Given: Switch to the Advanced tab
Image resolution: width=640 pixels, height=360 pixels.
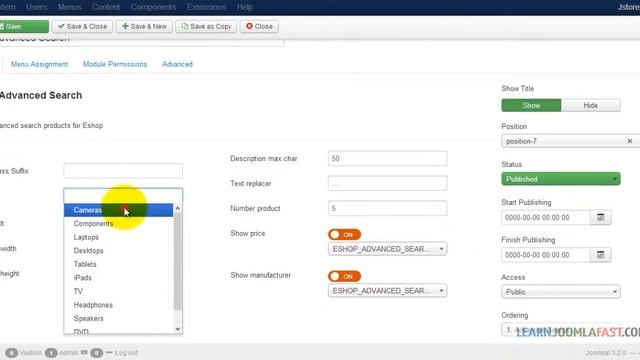Looking at the screenshot, I should 177,64.
